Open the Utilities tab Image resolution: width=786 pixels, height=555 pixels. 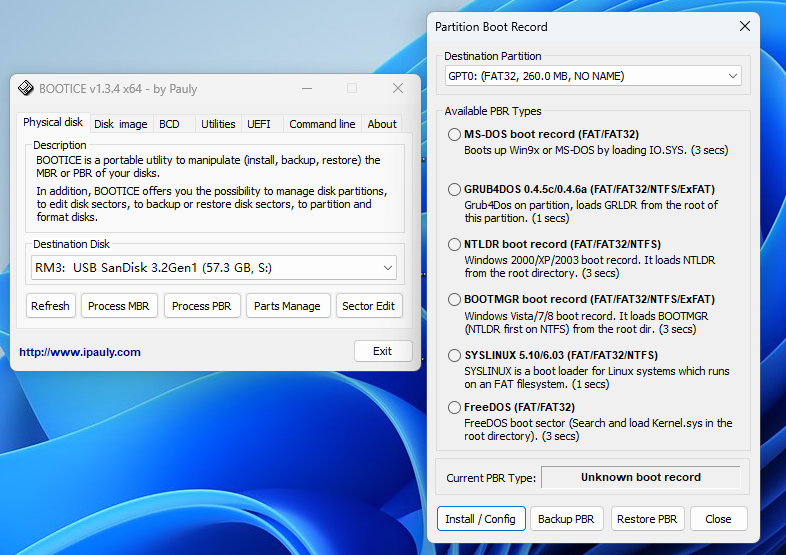point(218,124)
